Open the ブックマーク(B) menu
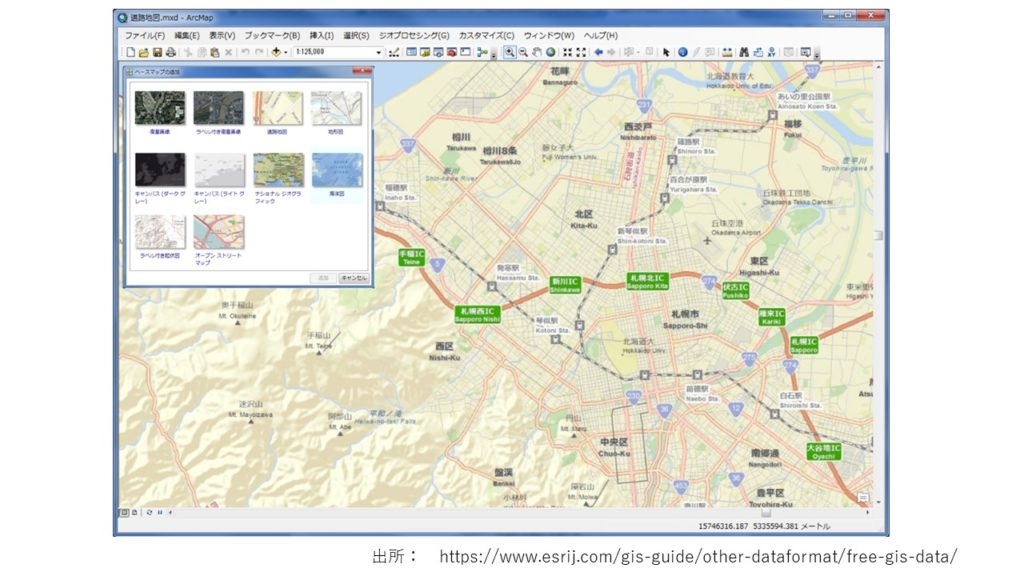 pyautogui.click(x=272, y=35)
